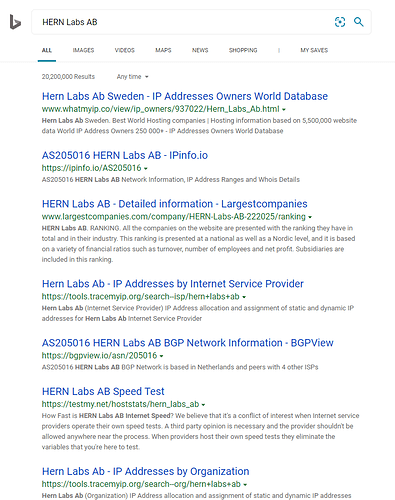The width and height of the screenshot is (395, 500).
Task: Open the Any time filter dropdown
Action: point(132,77)
